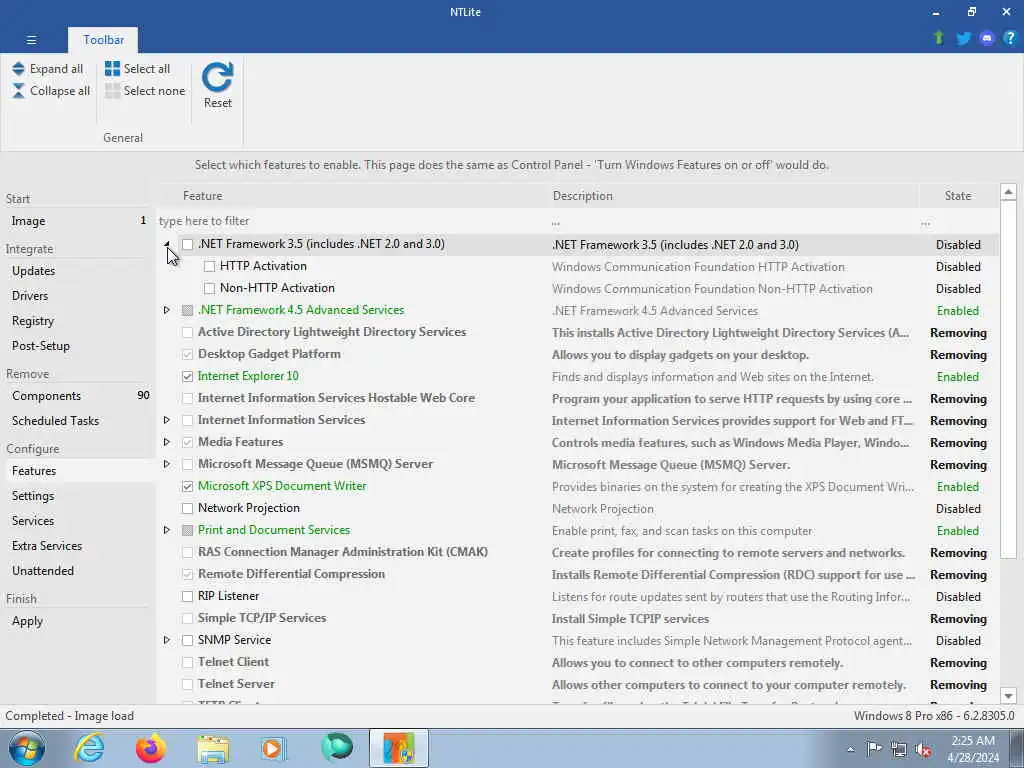Viewport: 1024px width, 768px height.
Task: Click the green round taskbar app icon
Action: (x=337, y=748)
